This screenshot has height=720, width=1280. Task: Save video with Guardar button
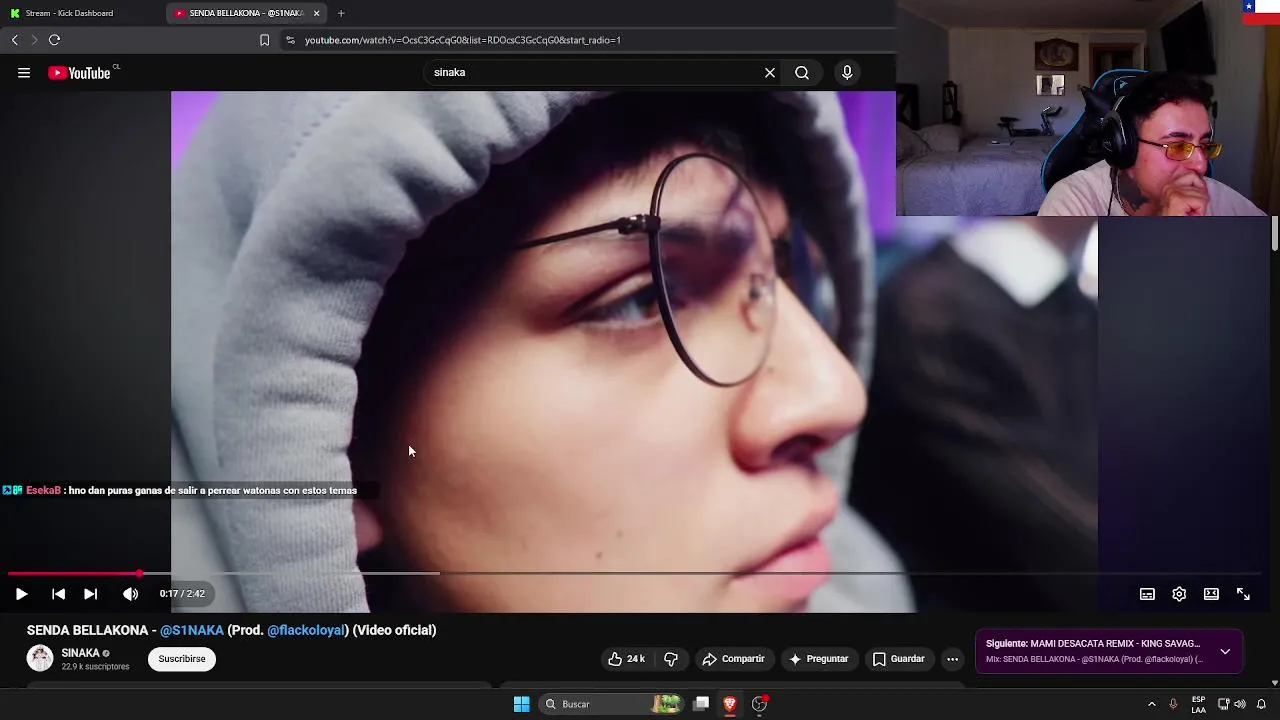coord(898,659)
